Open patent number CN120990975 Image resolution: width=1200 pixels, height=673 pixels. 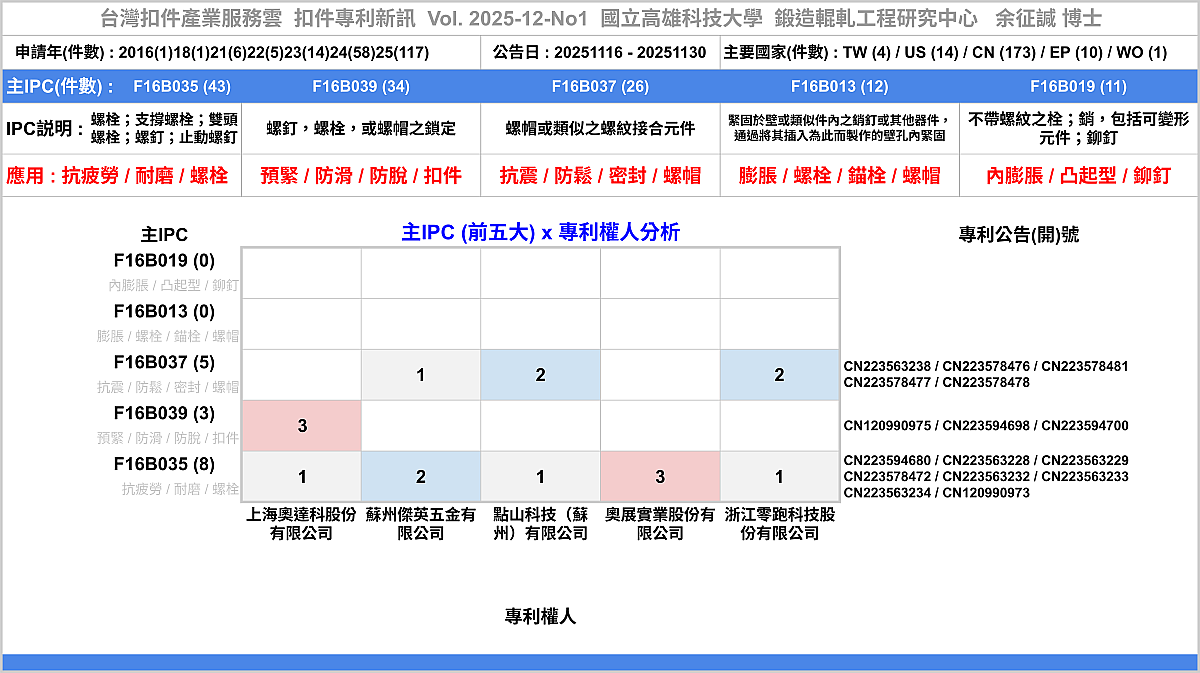coord(886,426)
